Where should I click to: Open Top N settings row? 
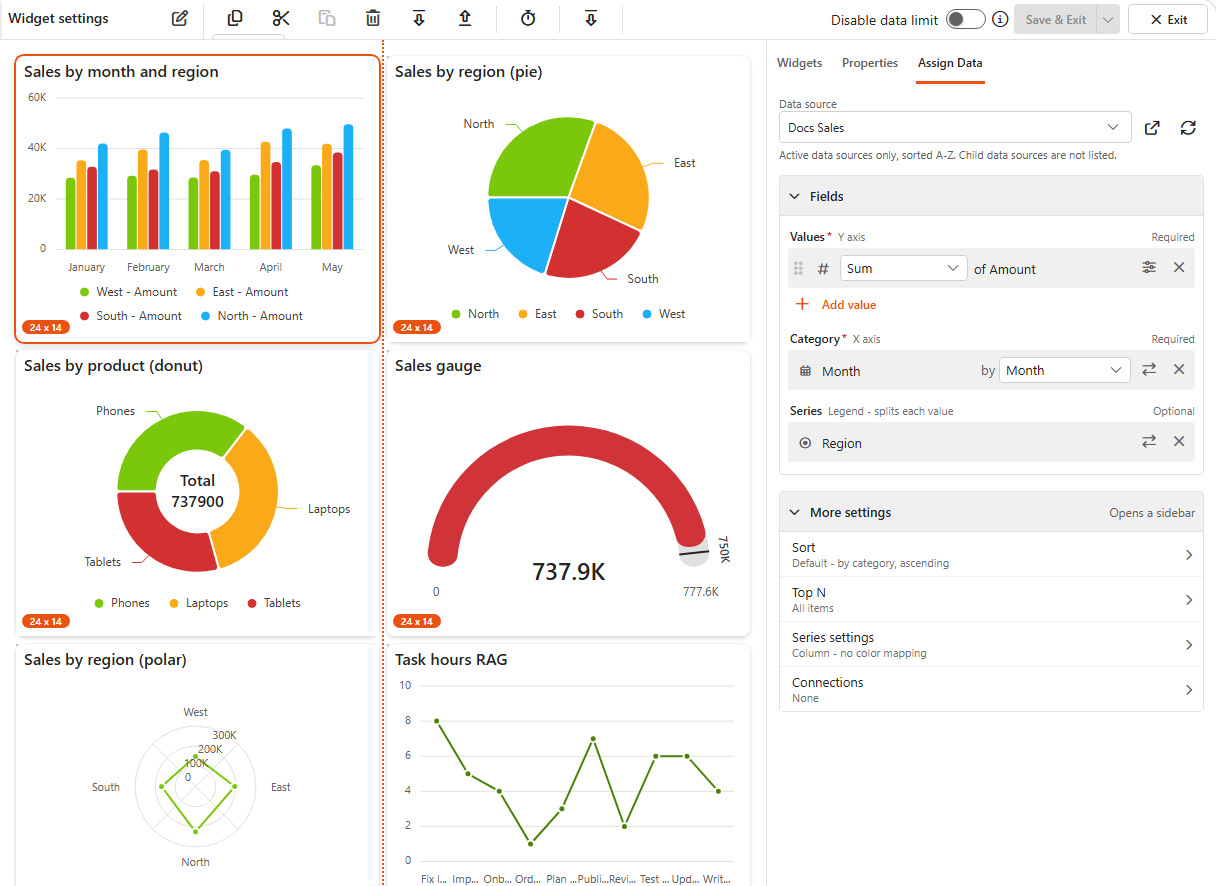pyautogui.click(x=991, y=600)
